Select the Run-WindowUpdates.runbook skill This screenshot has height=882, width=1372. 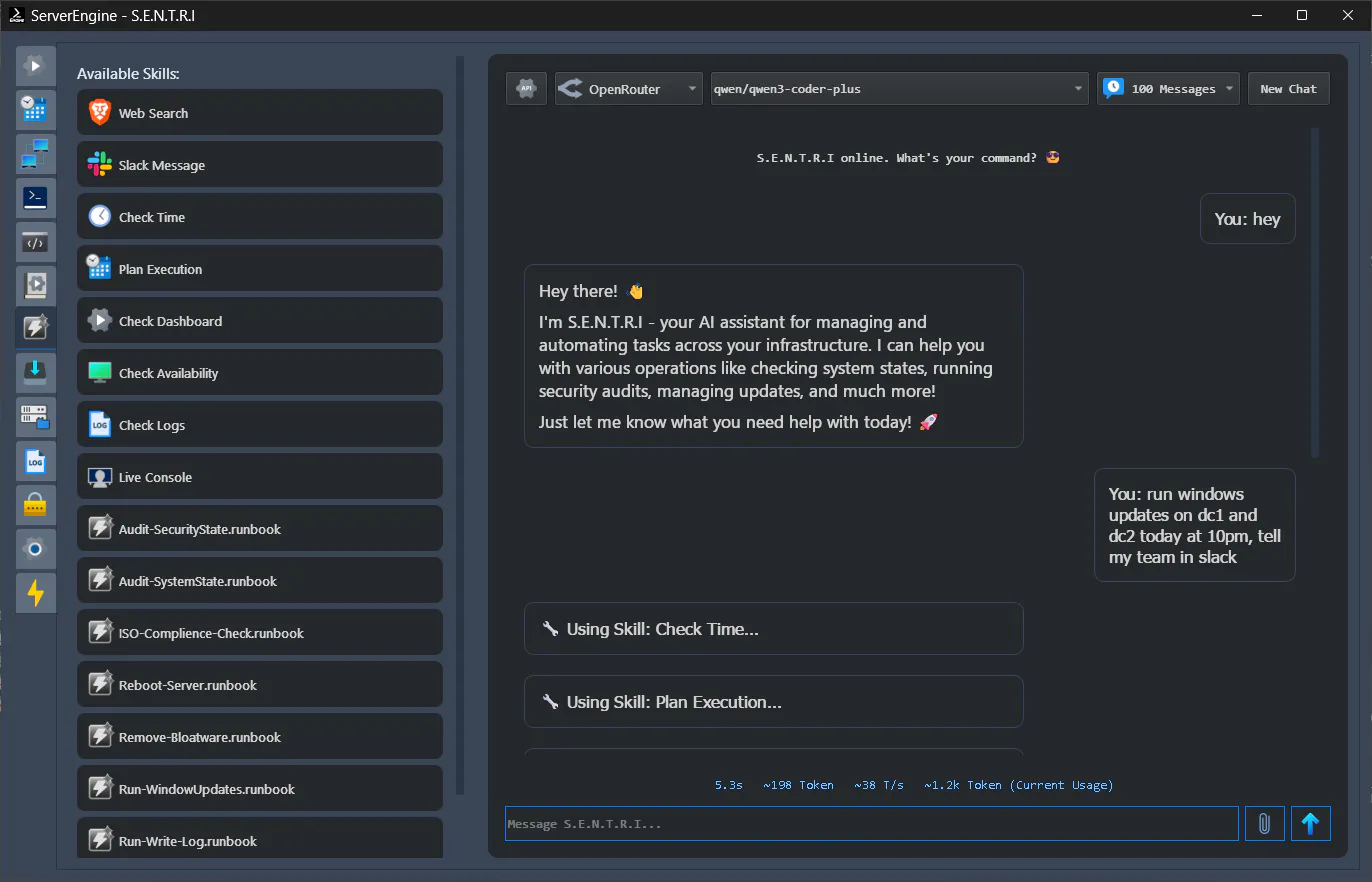(x=260, y=788)
